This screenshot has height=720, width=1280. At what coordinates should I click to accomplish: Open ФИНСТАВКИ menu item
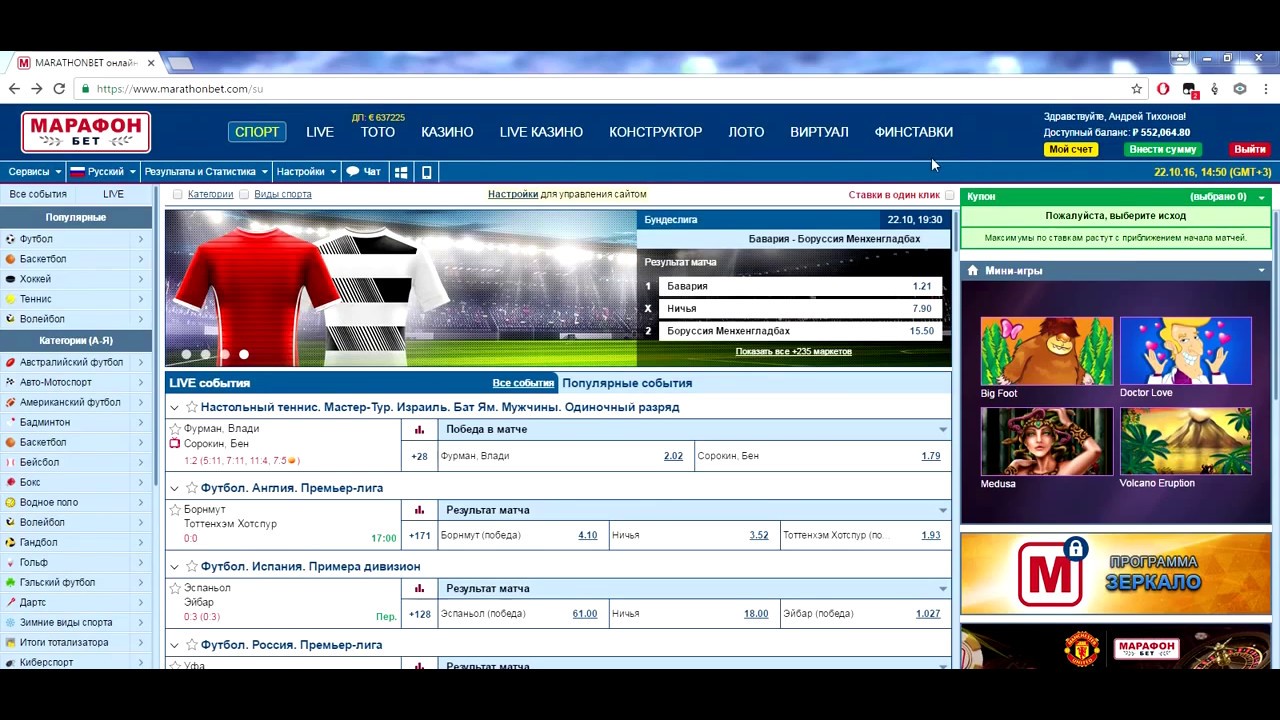[x=914, y=132]
